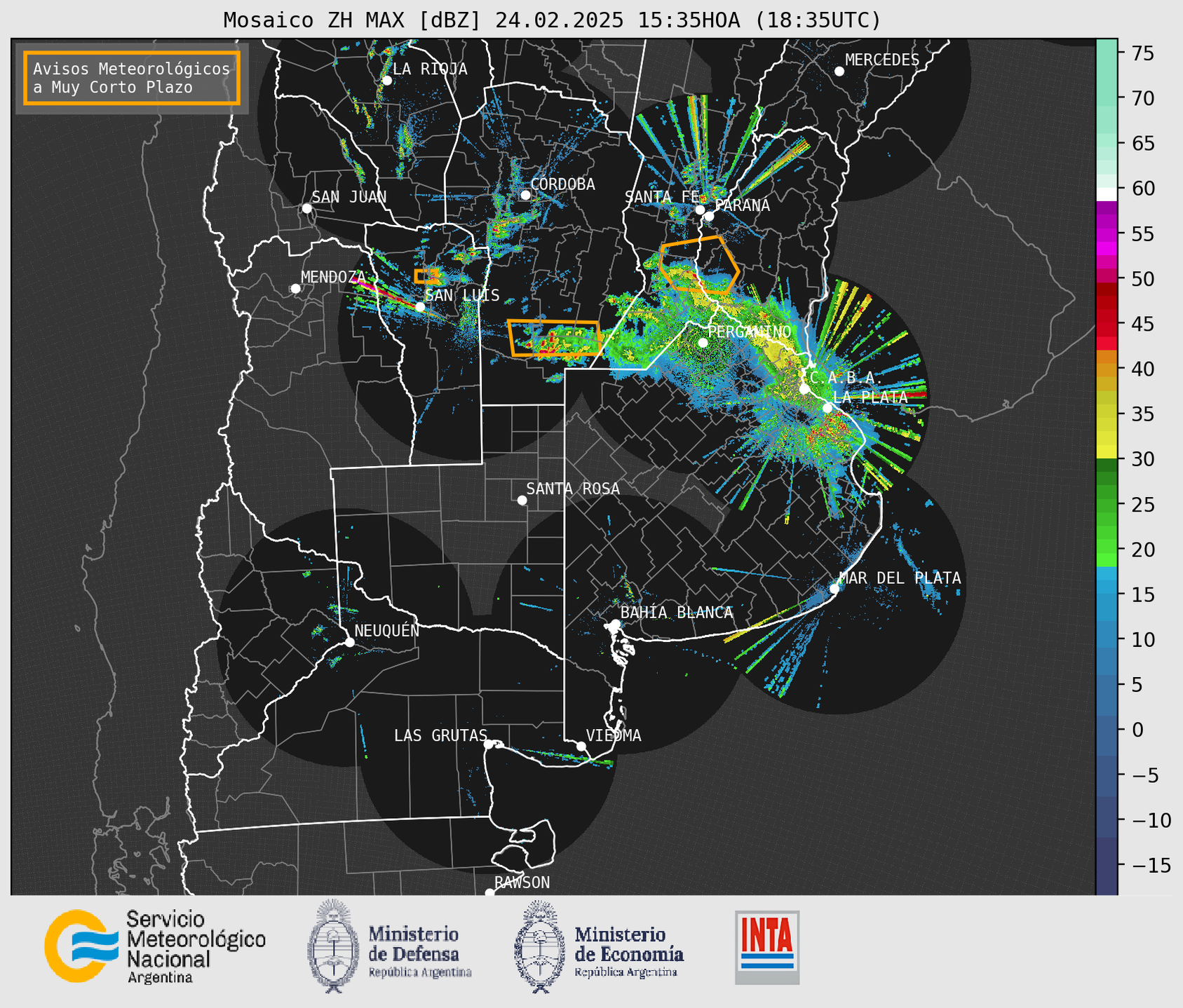1183x1008 pixels.
Task: Click the orange warning polygon in southern Córdoba
Action: pyautogui.click(x=555, y=339)
